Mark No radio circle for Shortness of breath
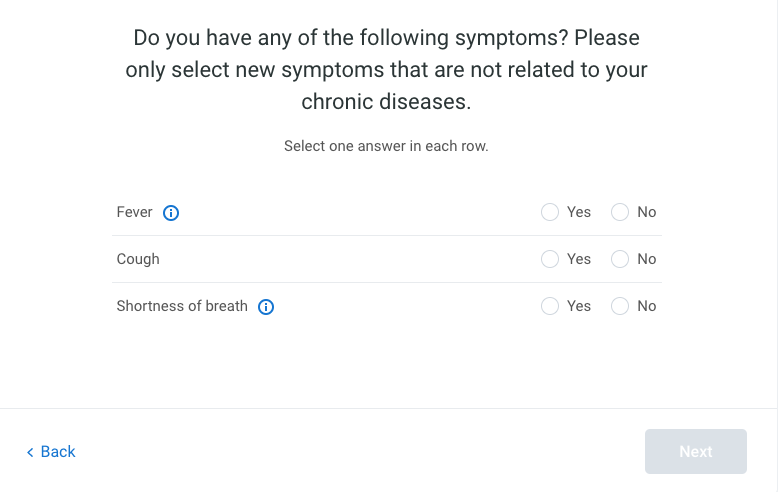Image resolution: width=778 pixels, height=492 pixels. (620, 306)
